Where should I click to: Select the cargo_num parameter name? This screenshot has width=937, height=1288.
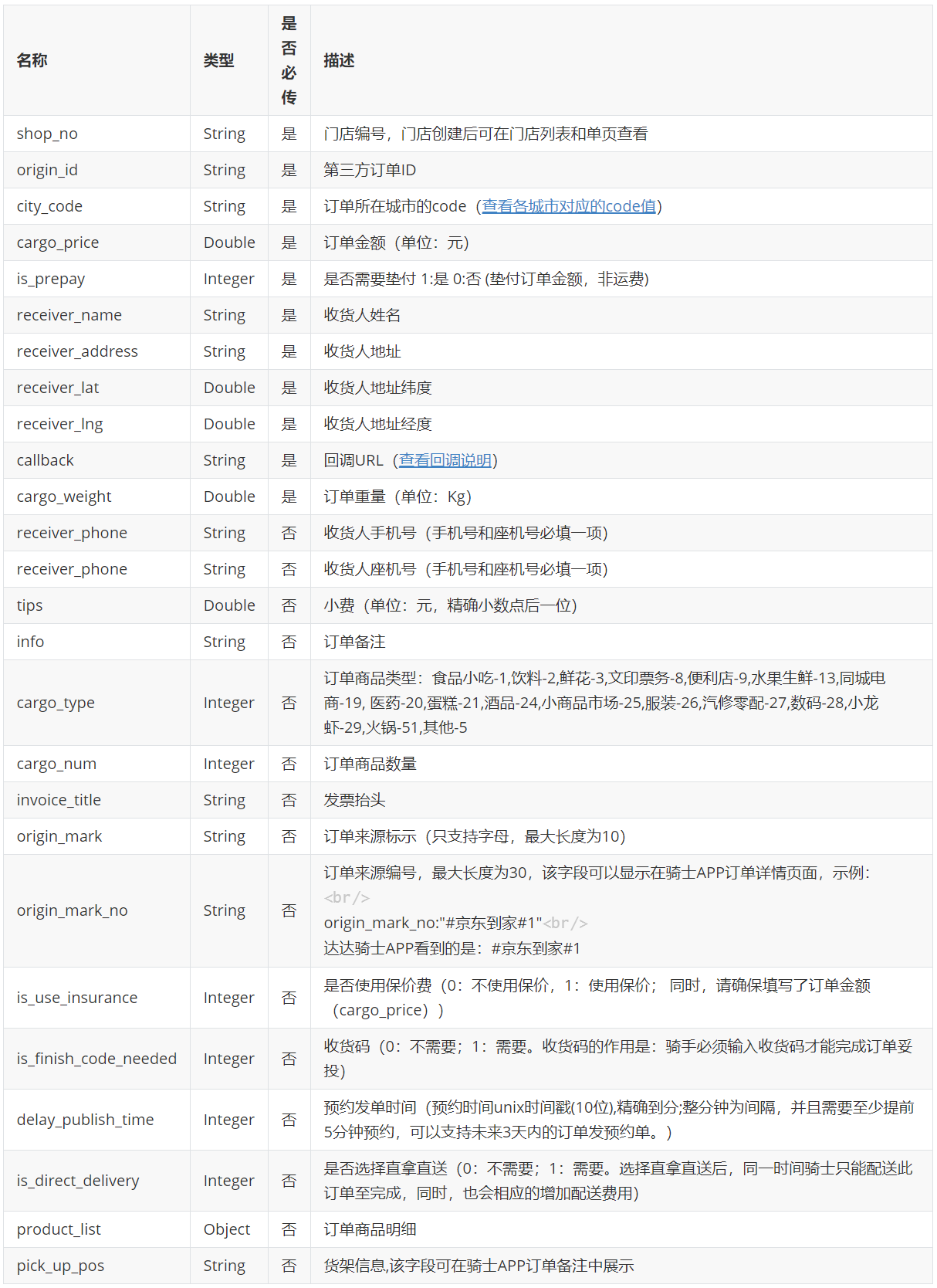pyautogui.click(x=56, y=764)
